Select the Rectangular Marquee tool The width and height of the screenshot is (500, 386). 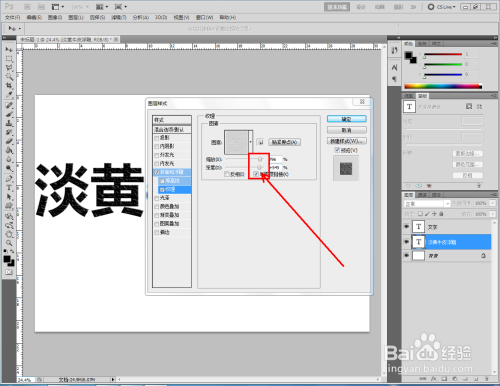click(x=9, y=59)
